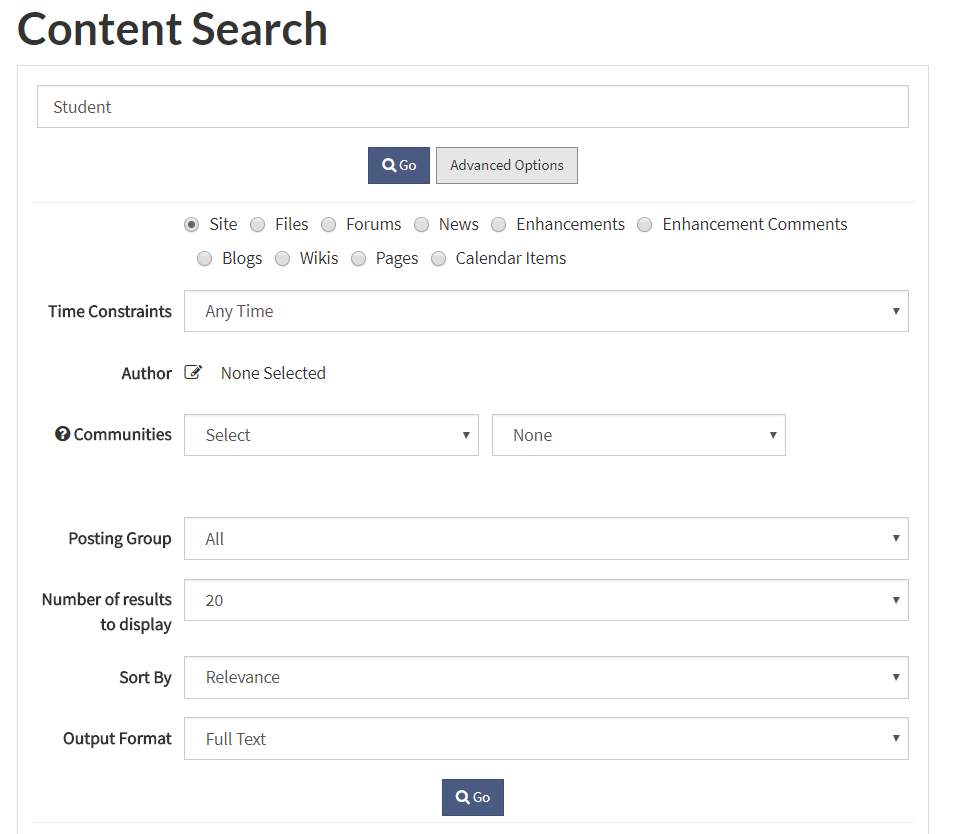The height and width of the screenshot is (834, 953).
Task: Change the Sort By Relevance dropdown
Action: click(546, 677)
